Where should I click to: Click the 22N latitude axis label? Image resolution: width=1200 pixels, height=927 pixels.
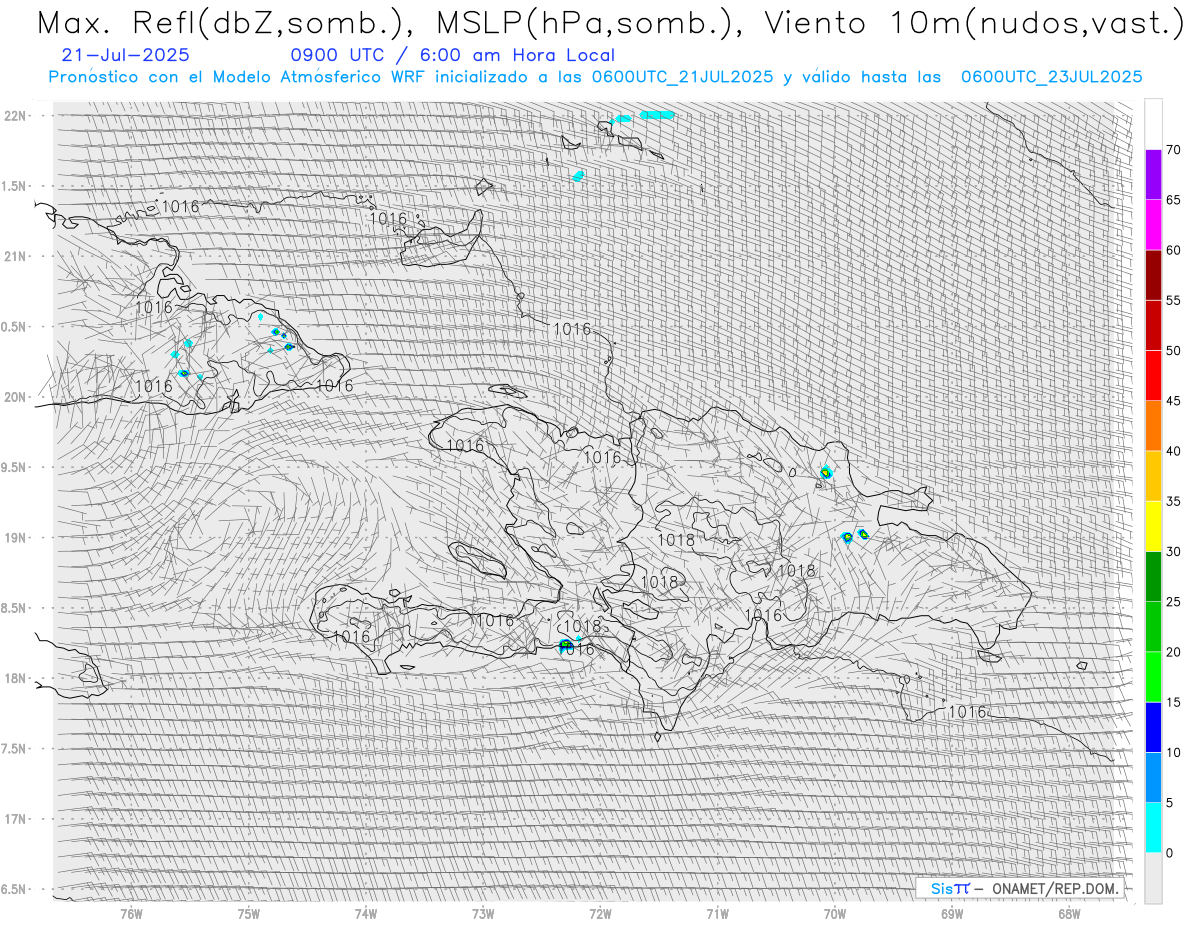click(x=17, y=116)
